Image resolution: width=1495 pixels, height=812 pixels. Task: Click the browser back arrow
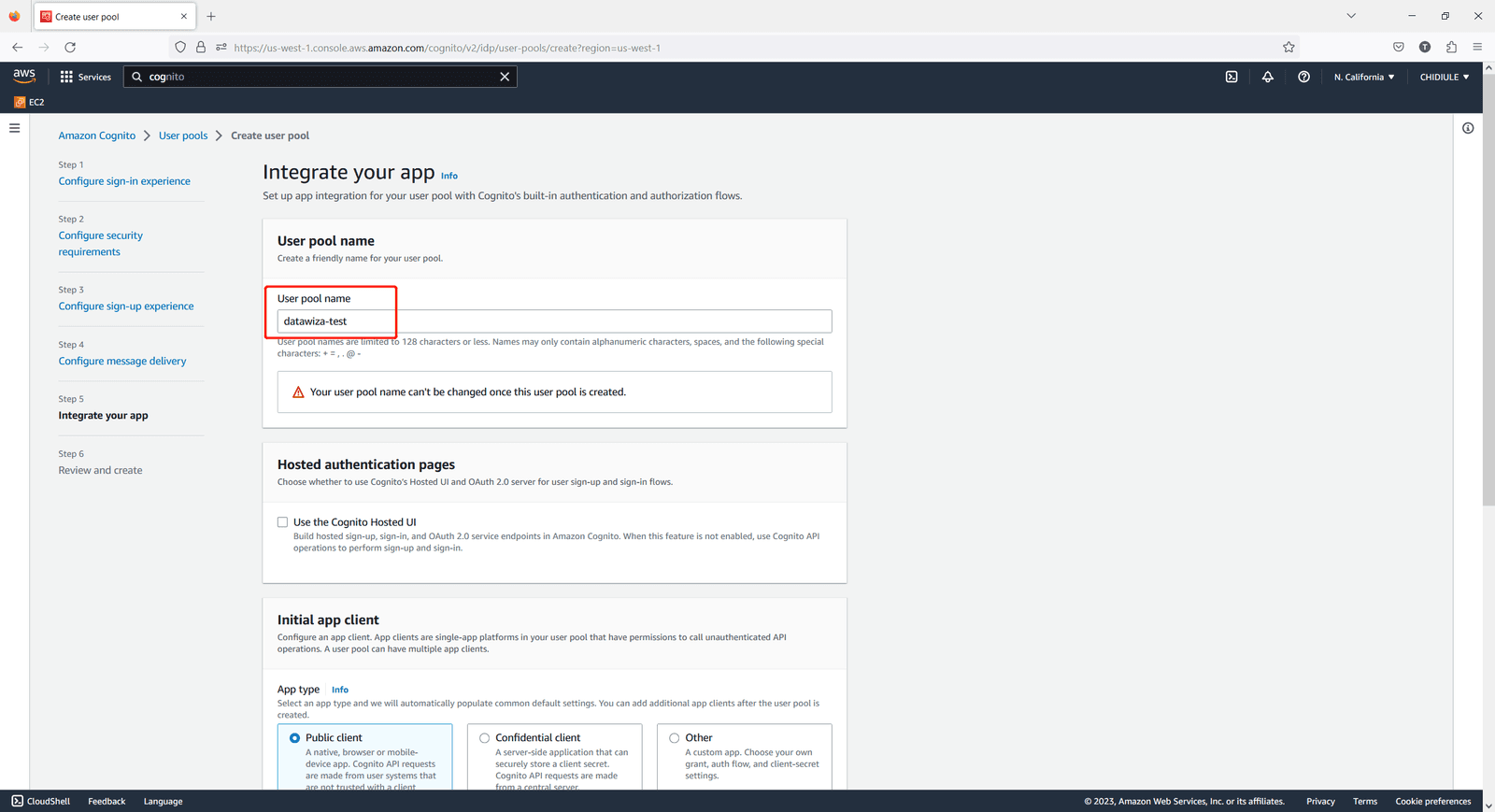pos(17,47)
